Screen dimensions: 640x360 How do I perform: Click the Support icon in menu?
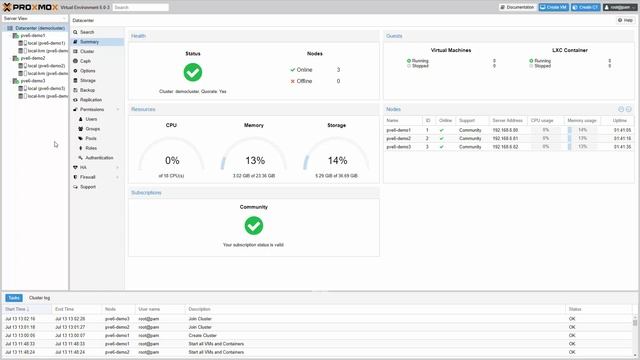(x=75, y=187)
